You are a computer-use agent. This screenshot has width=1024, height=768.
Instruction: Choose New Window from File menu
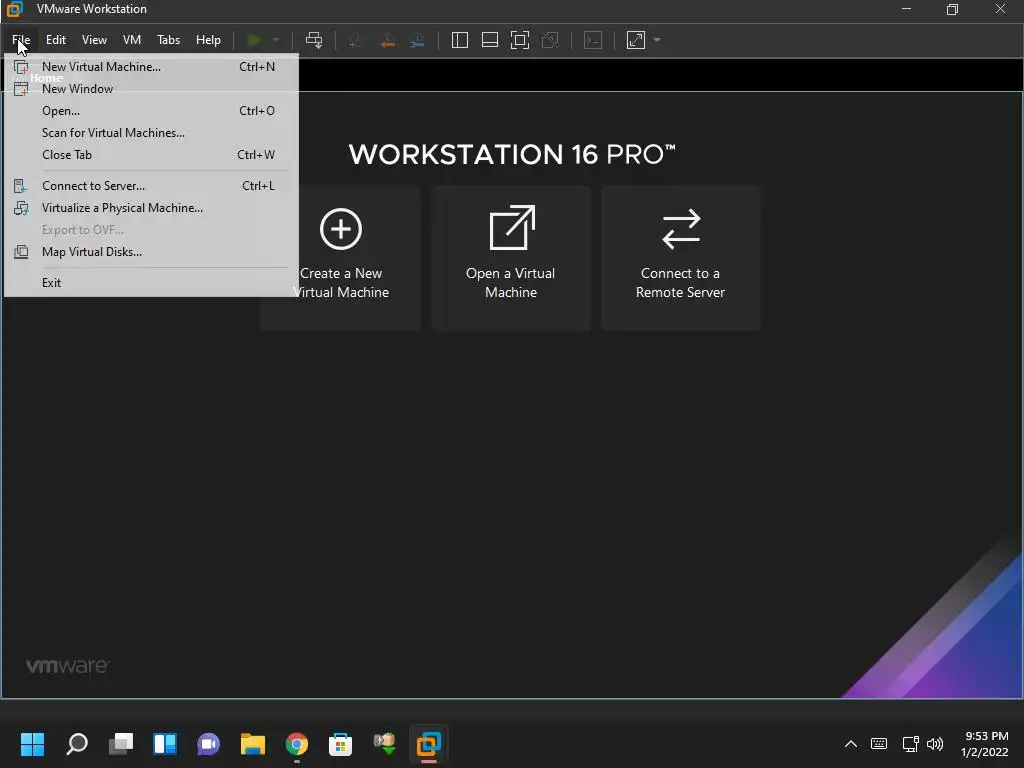coord(152,89)
